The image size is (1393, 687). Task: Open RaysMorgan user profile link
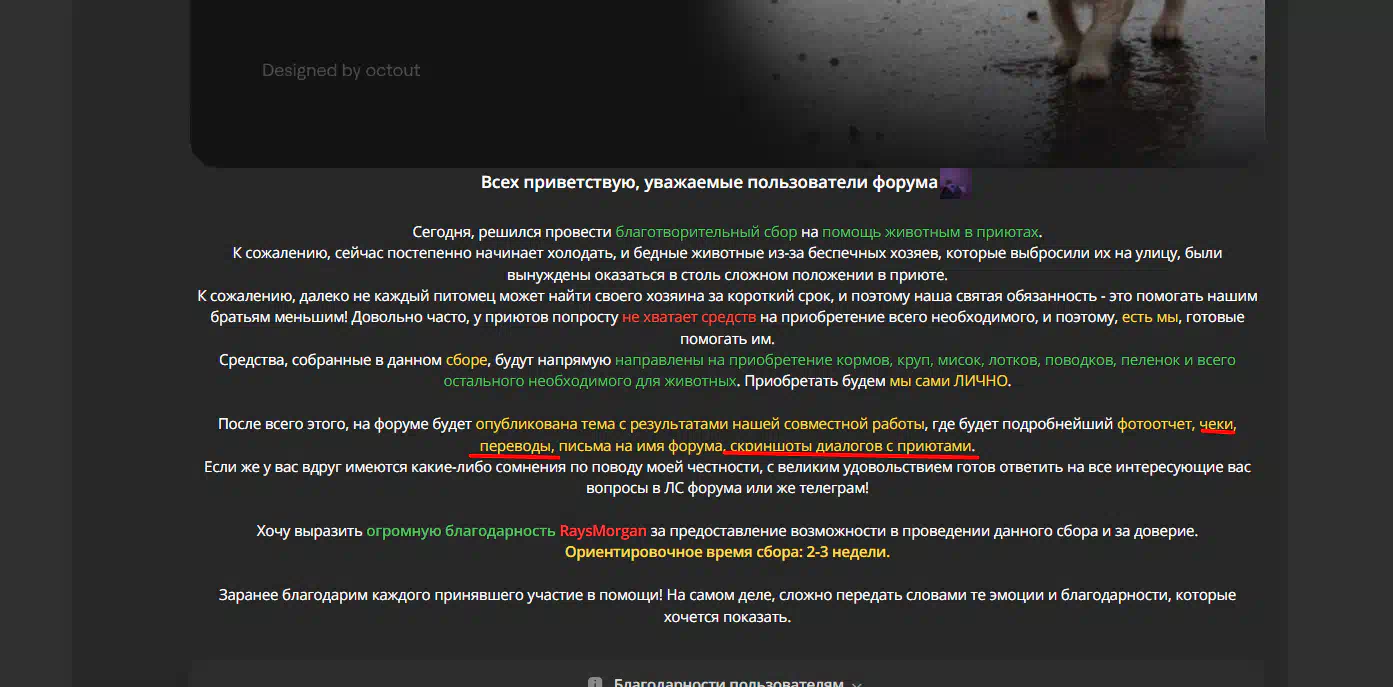[603, 531]
